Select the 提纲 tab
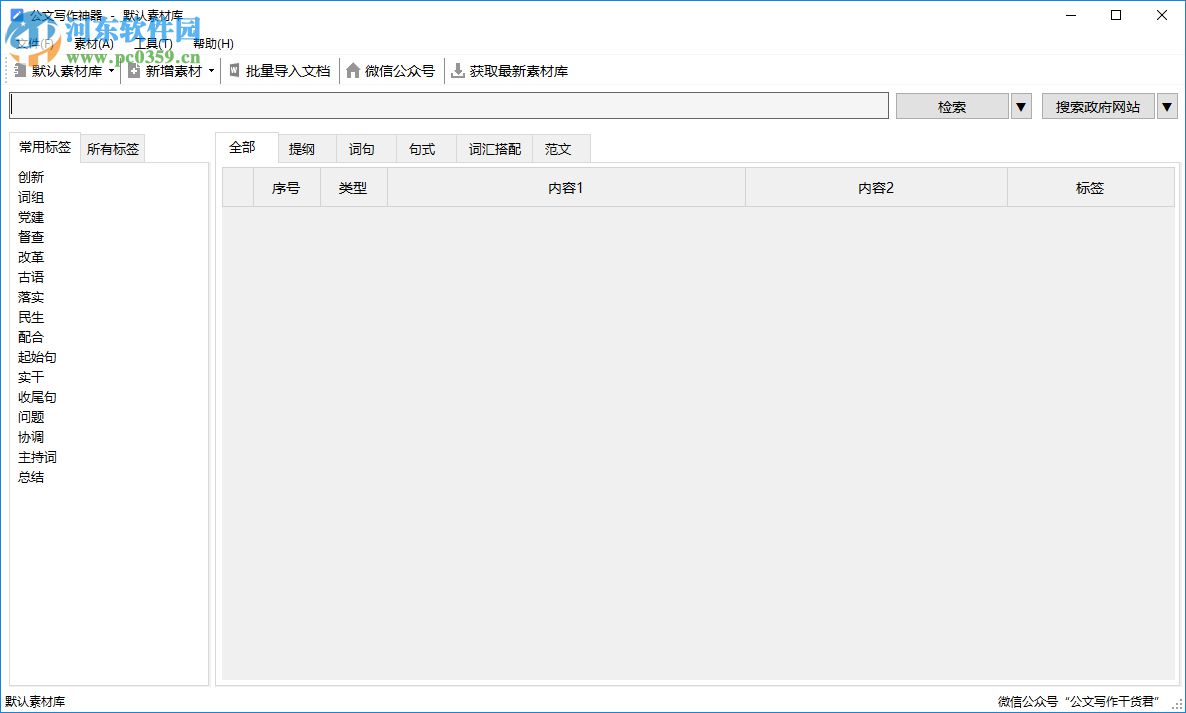Viewport: 1186px width, 713px height. (306, 149)
